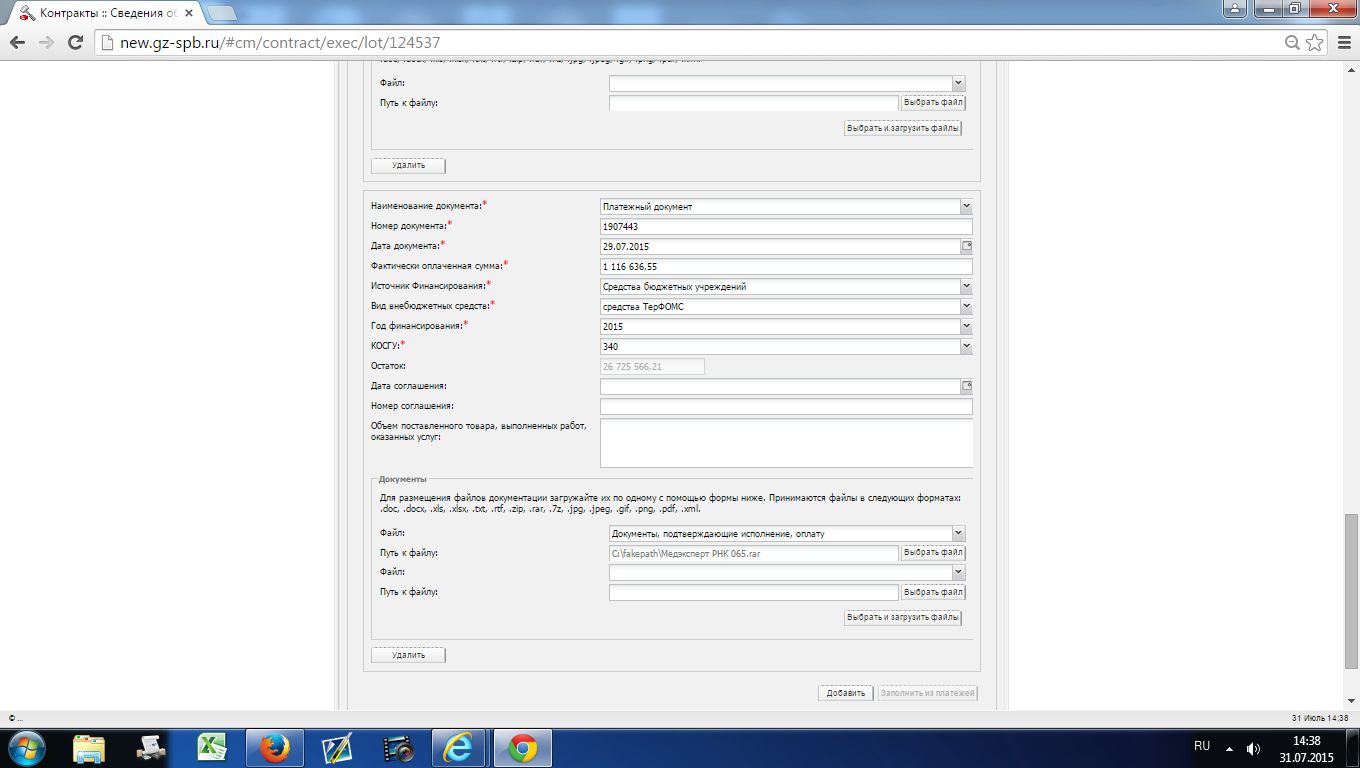This screenshot has width=1360, height=768.
Task: Click the Остаток value 26 725 566,21
Action: pyautogui.click(x=652, y=367)
